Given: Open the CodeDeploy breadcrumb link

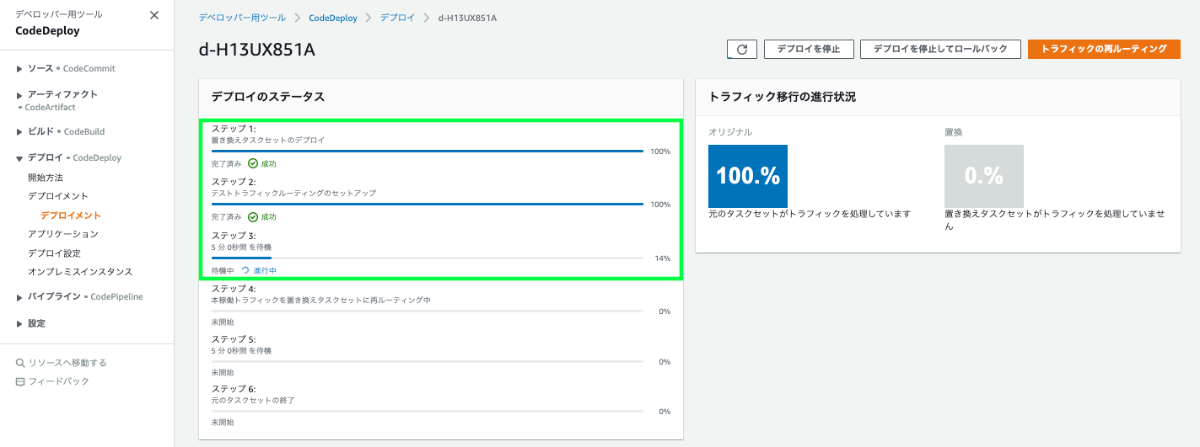Looking at the screenshot, I should (336, 18).
